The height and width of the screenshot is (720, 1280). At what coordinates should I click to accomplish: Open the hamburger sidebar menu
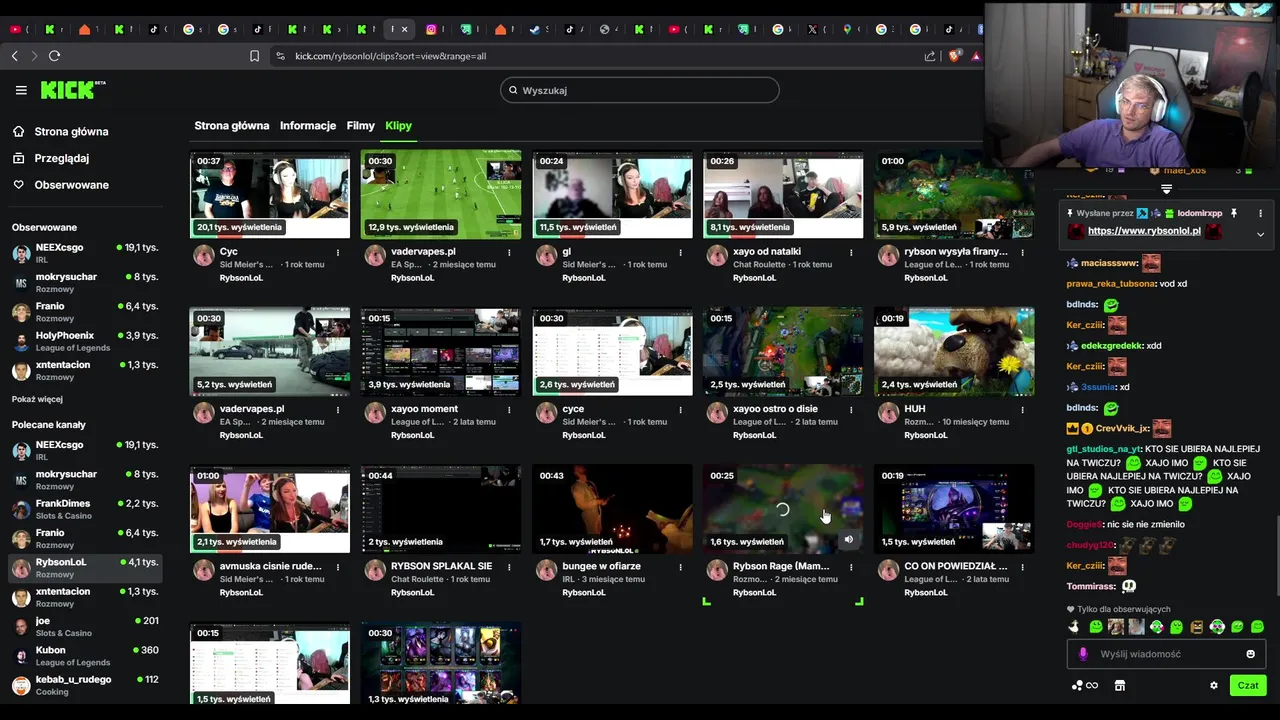21,90
